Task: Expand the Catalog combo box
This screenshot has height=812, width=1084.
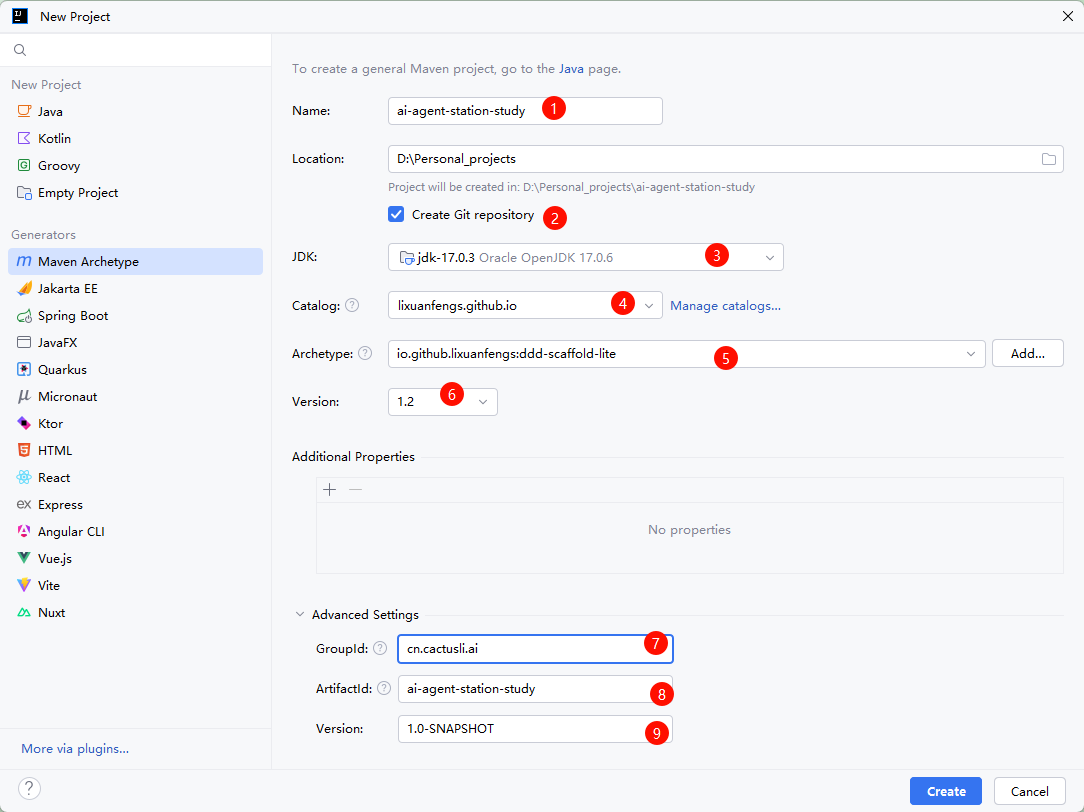Action: tap(648, 306)
